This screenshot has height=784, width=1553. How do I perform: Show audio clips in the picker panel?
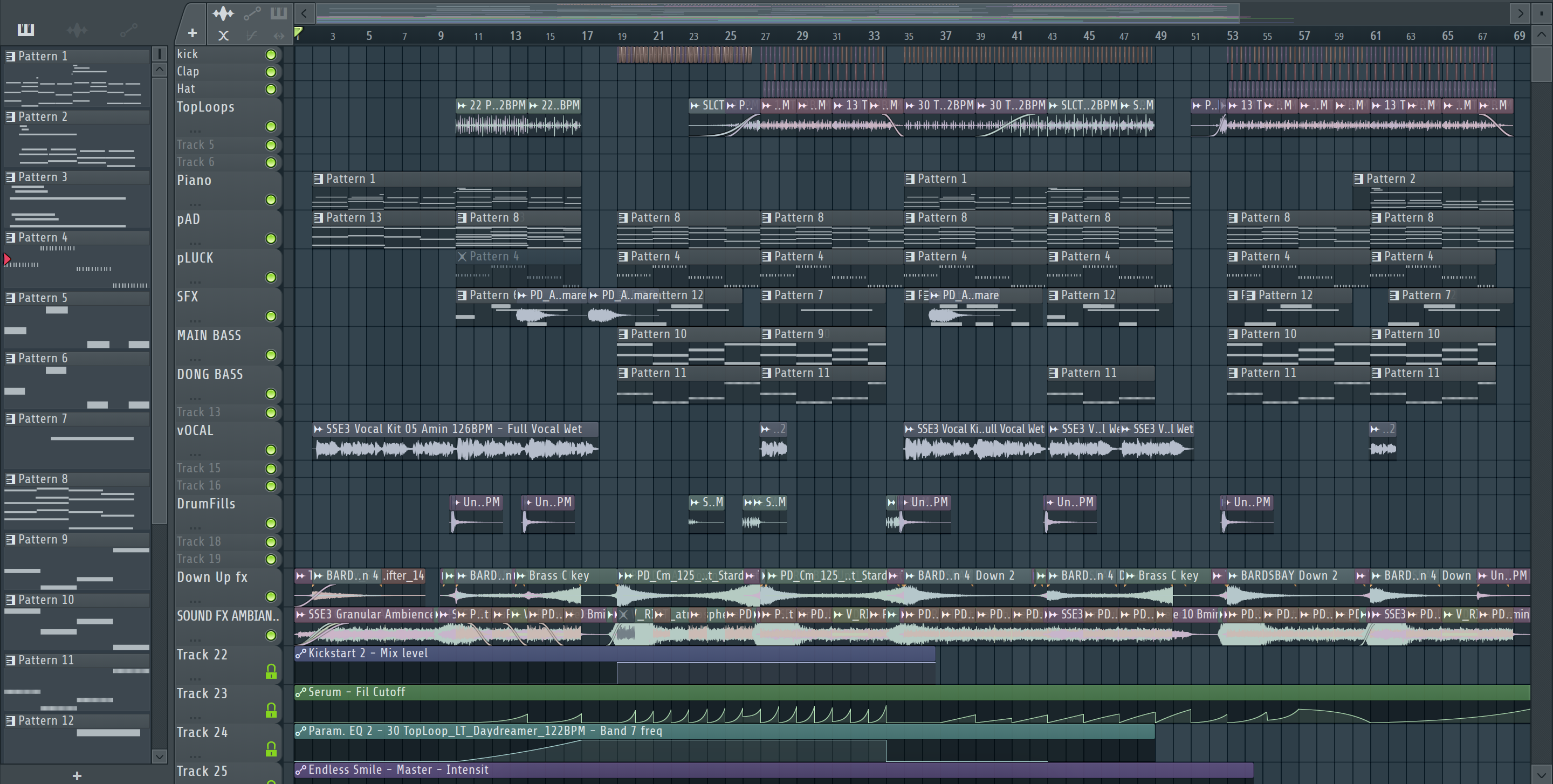click(x=77, y=30)
